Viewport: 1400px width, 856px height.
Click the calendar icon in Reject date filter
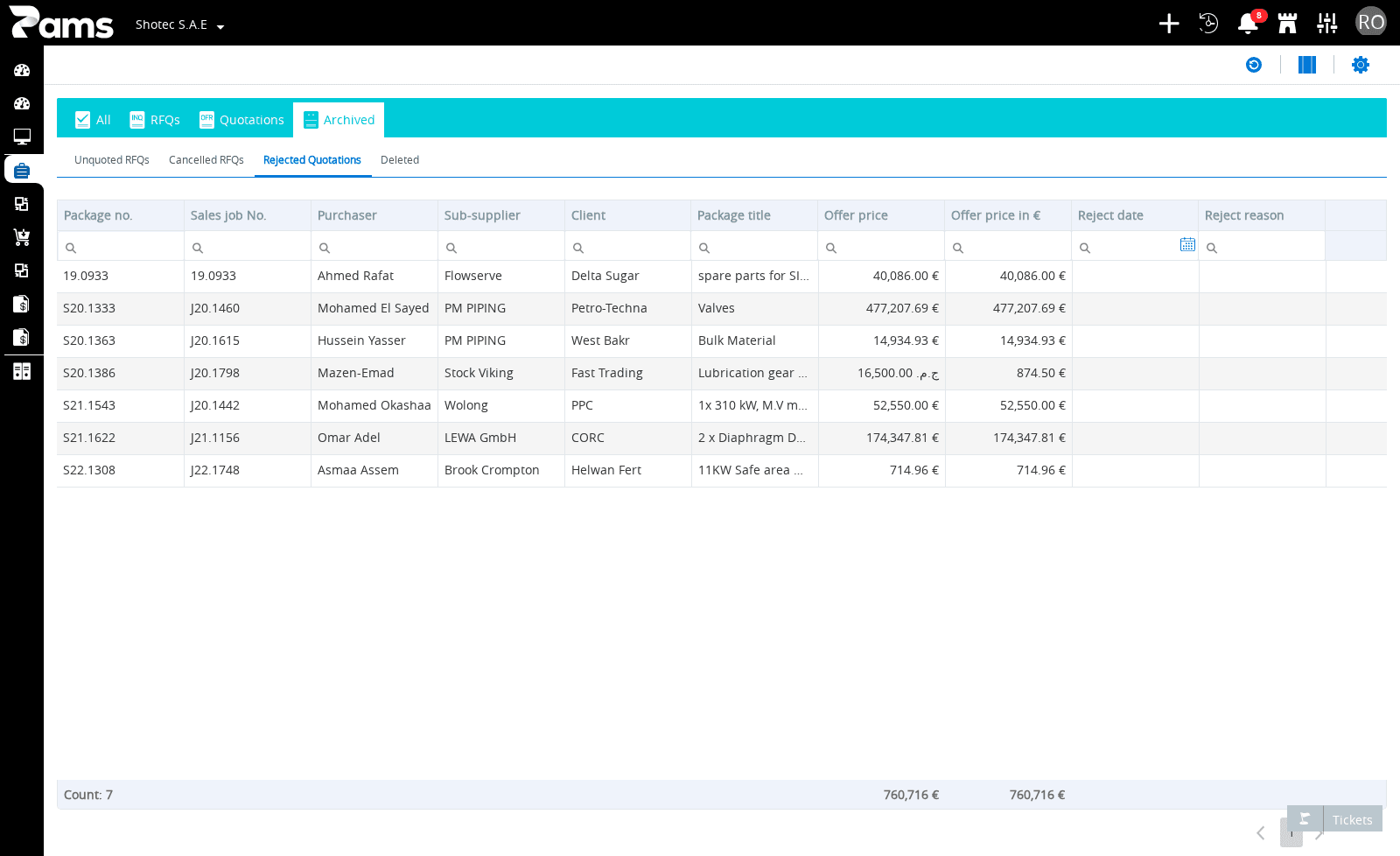point(1187,245)
